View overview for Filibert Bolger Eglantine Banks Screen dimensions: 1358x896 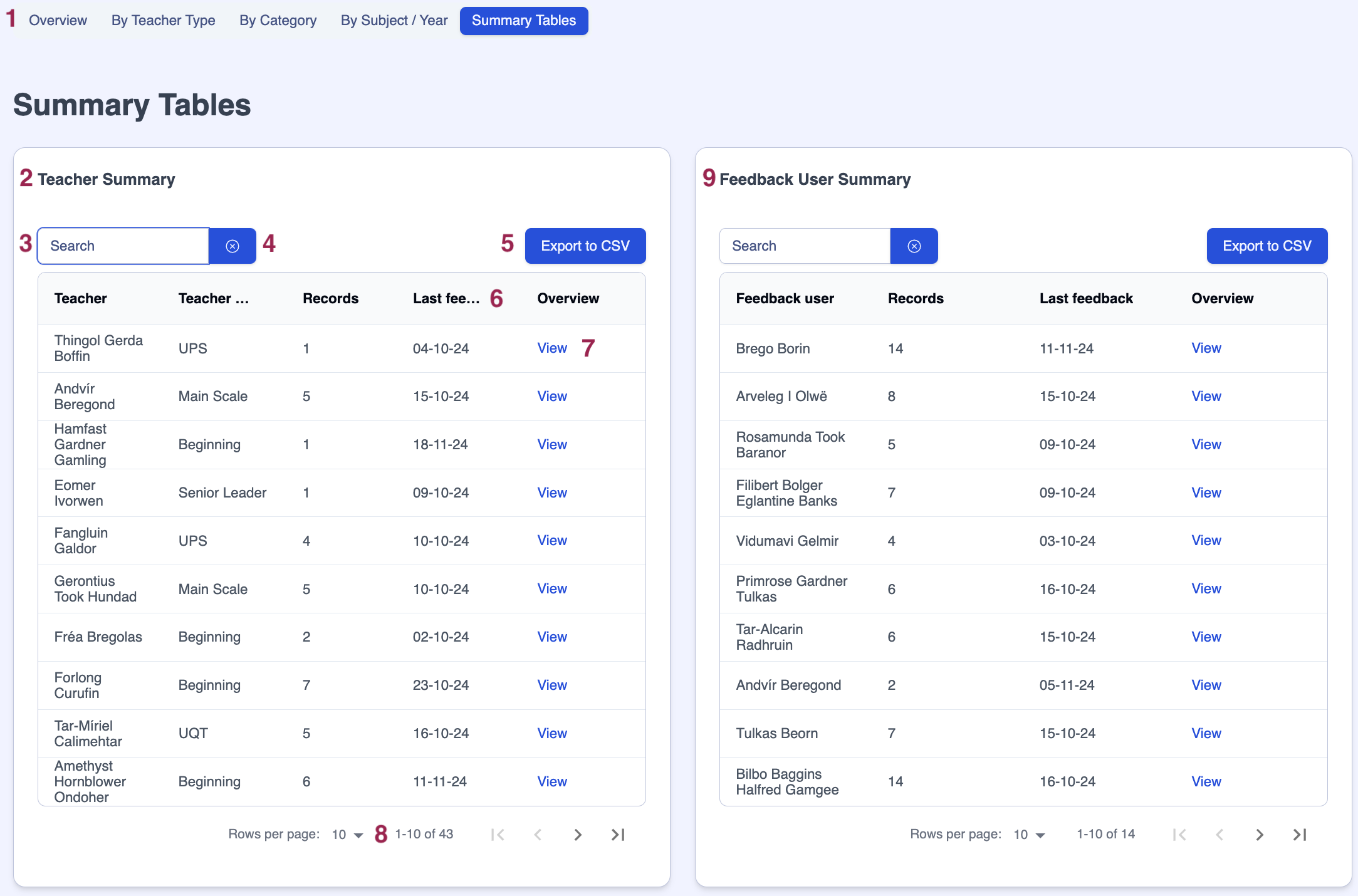1206,493
